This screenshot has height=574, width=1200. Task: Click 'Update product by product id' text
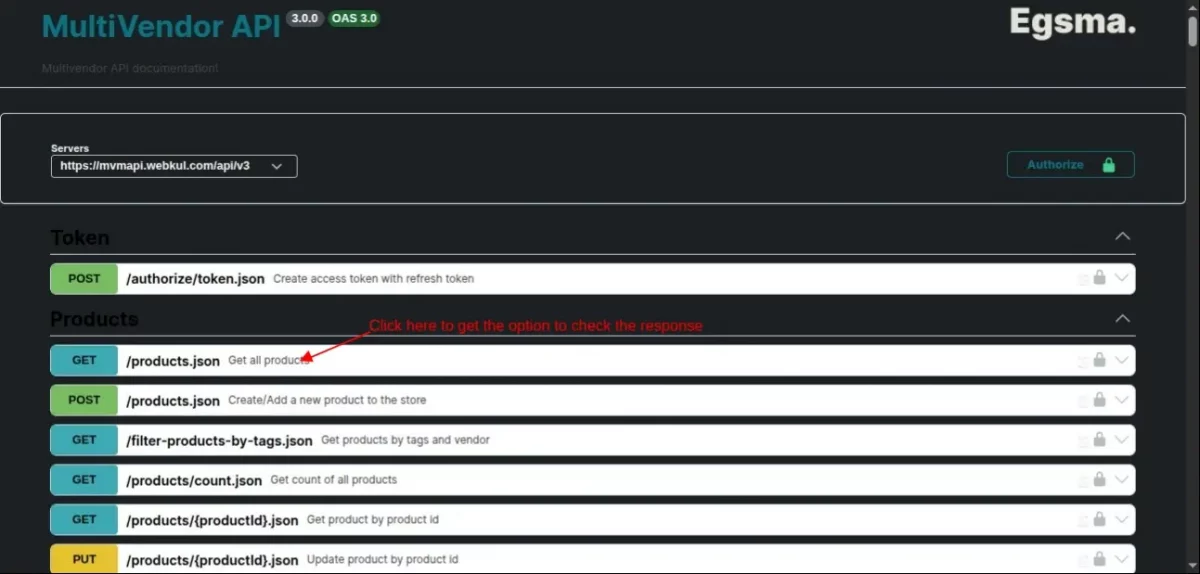point(383,559)
